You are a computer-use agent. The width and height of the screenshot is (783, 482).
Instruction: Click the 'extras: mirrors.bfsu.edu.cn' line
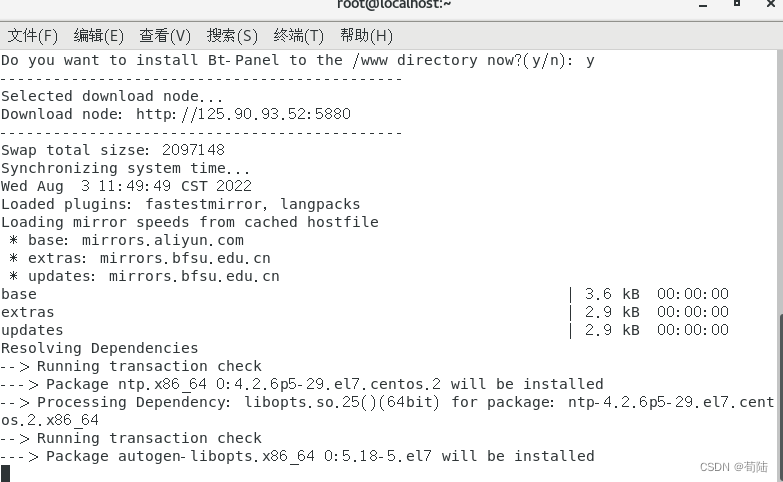pos(140,258)
